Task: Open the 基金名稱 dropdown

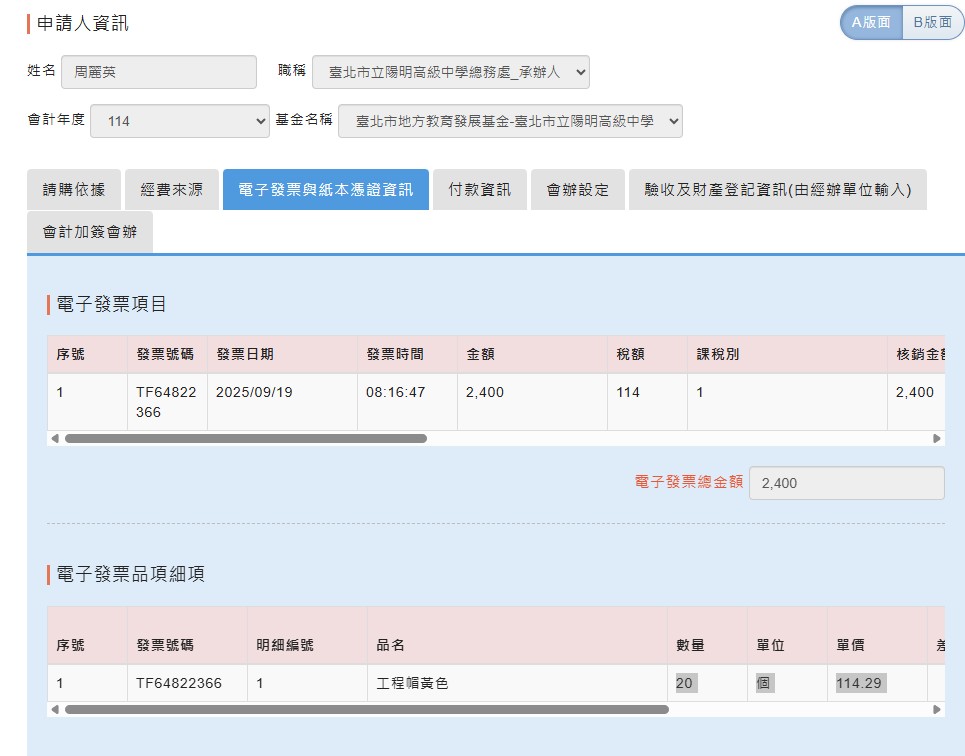Action: [x=510, y=121]
